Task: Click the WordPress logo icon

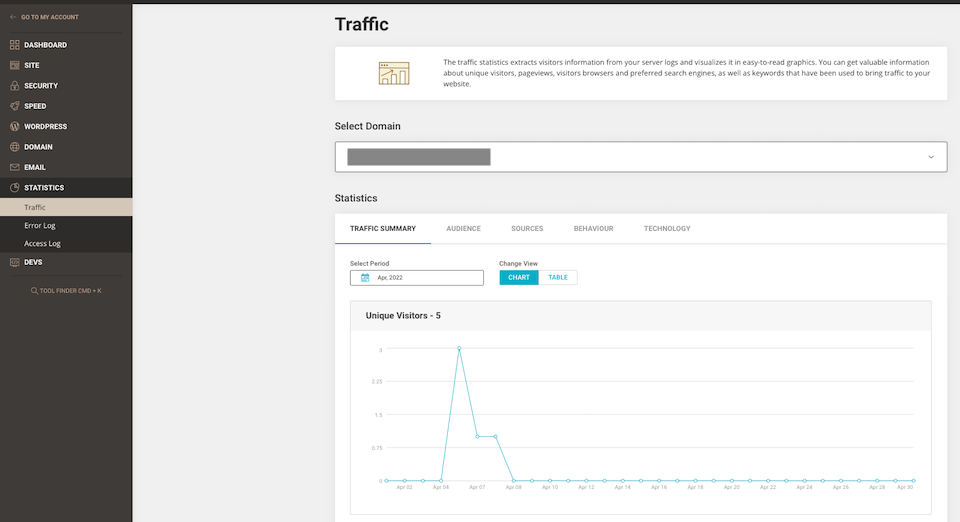Action: click(15, 126)
